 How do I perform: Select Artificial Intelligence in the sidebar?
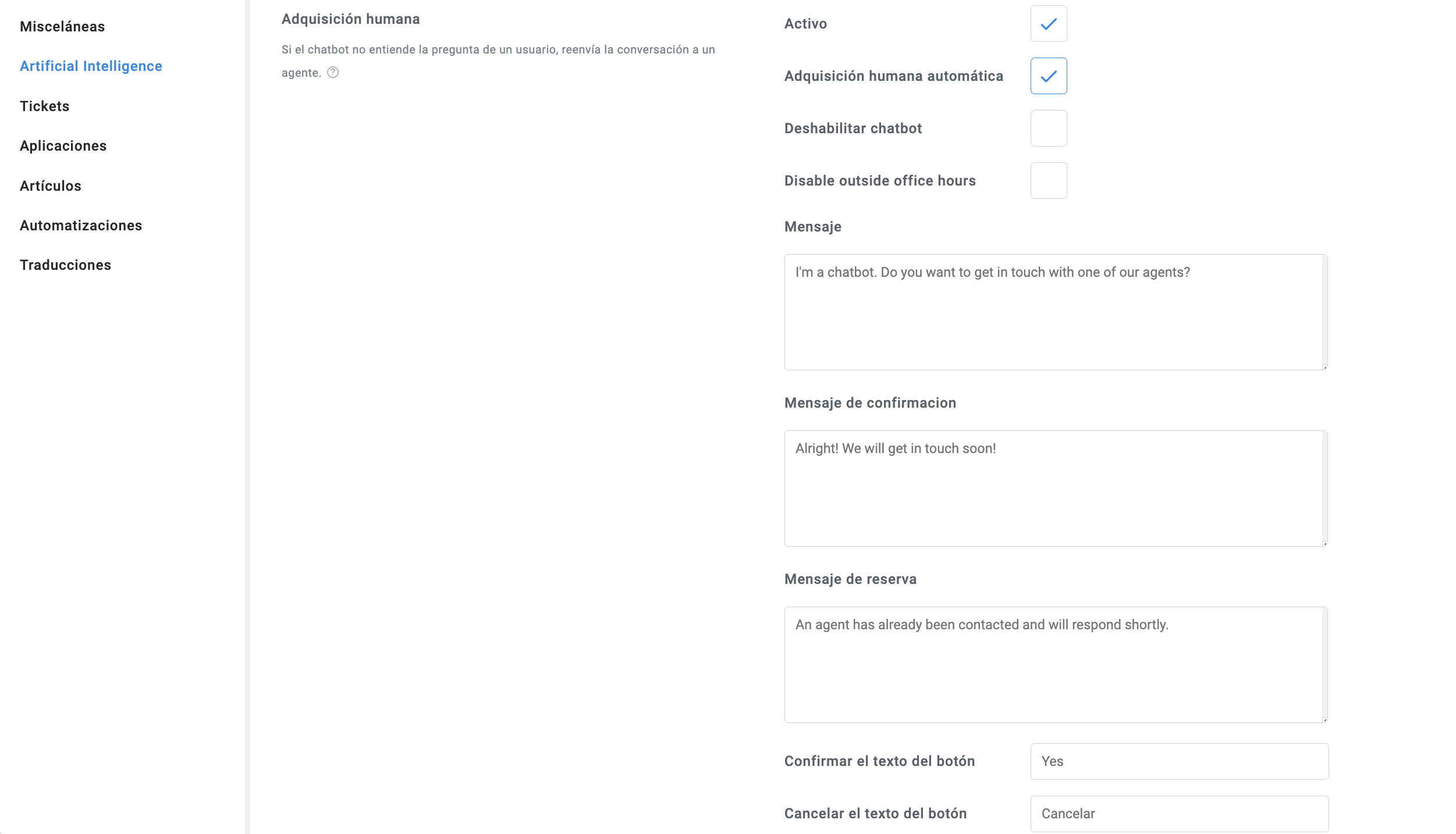pos(91,66)
